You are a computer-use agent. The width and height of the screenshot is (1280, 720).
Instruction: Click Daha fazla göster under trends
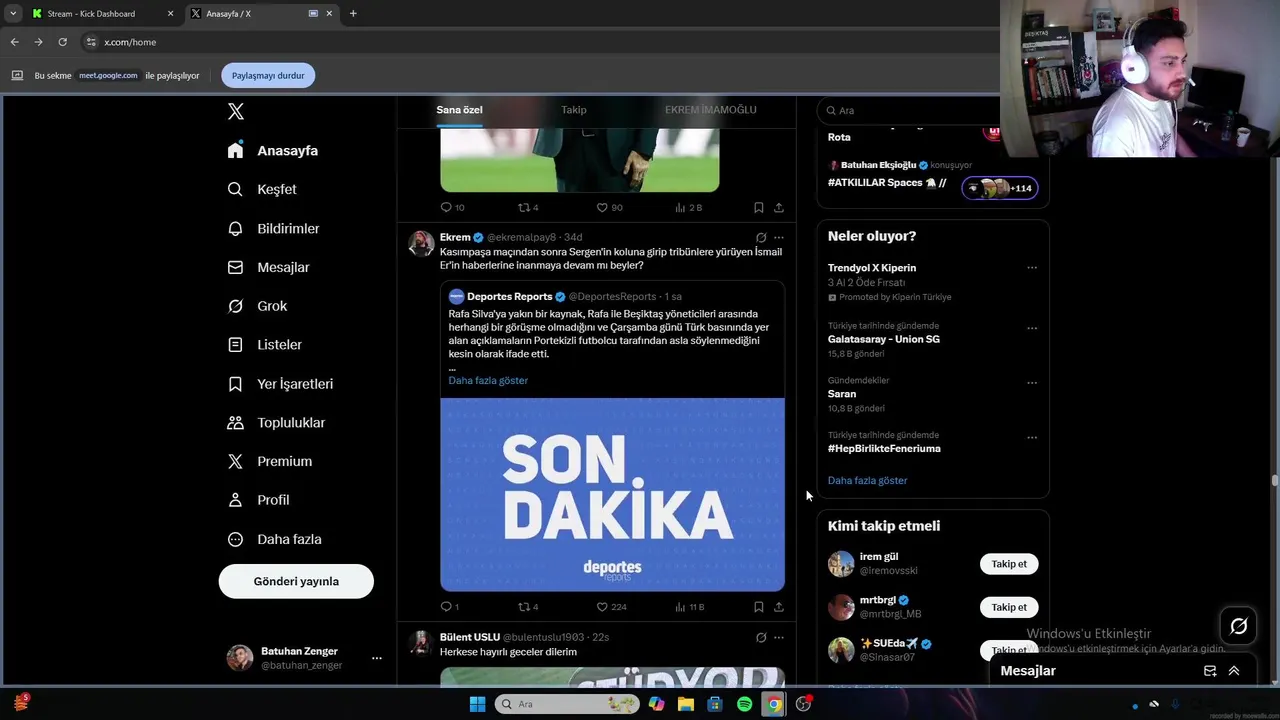tap(867, 480)
